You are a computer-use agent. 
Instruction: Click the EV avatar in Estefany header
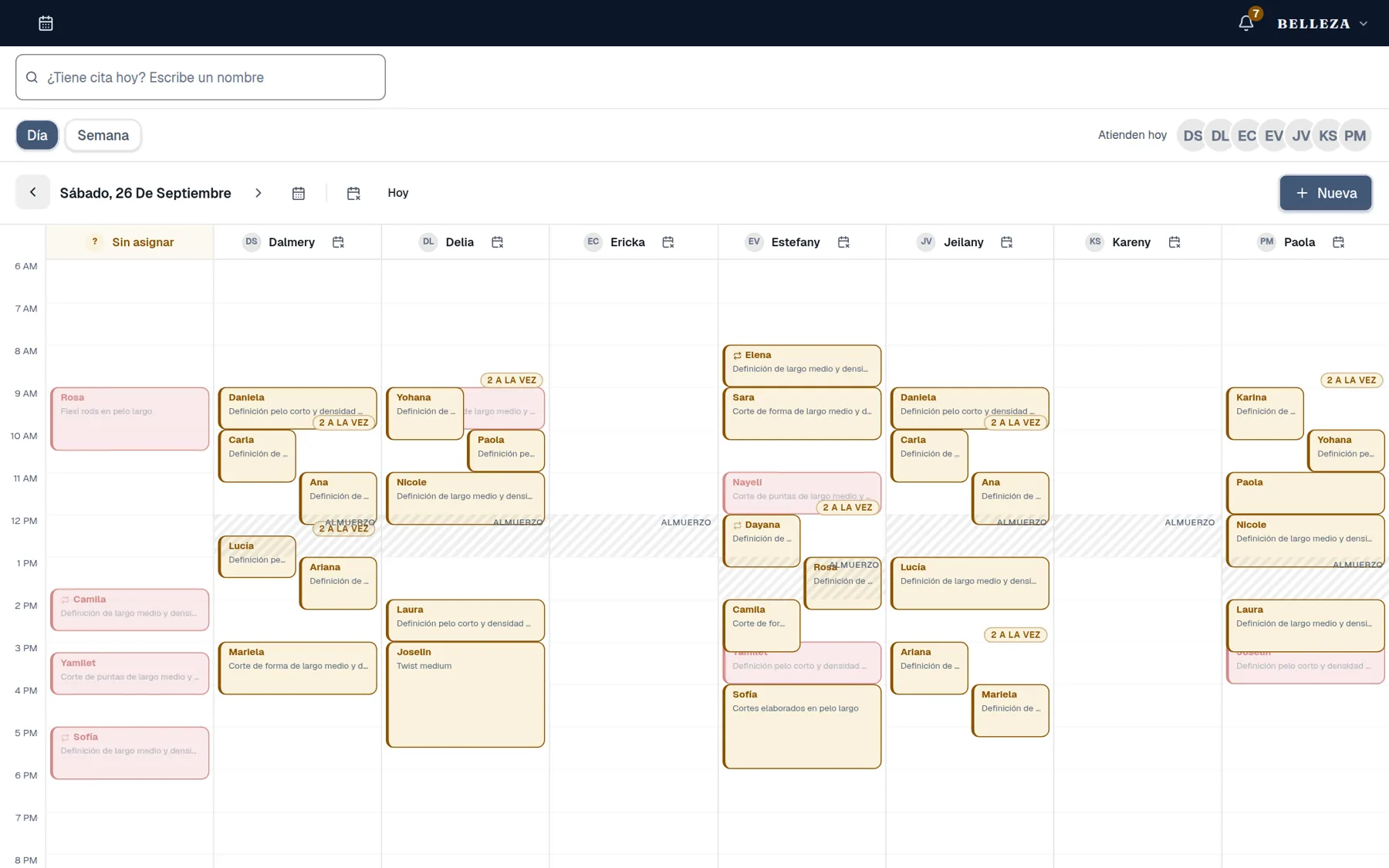pos(754,242)
